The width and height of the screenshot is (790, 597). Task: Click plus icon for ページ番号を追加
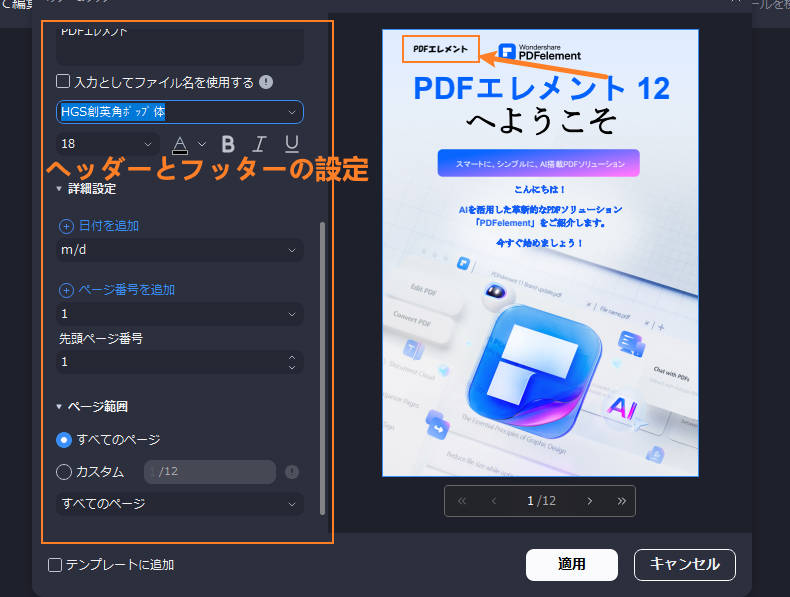pyautogui.click(x=66, y=290)
